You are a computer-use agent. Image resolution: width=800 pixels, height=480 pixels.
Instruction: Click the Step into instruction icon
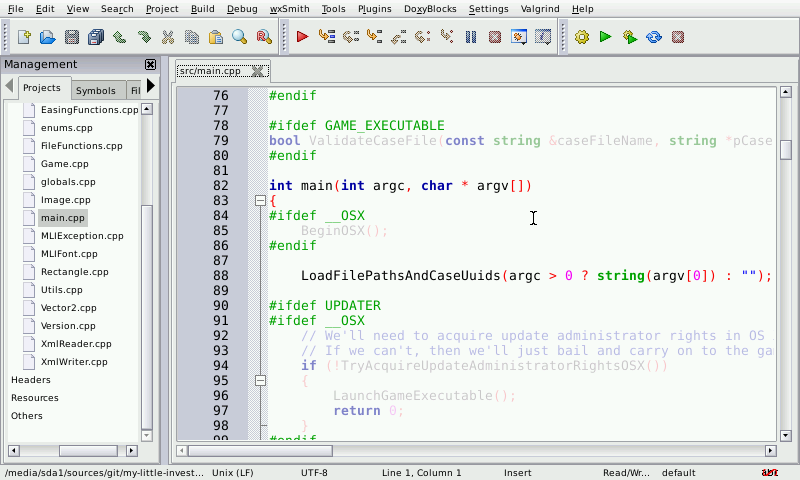pyautogui.click(x=447, y=37)
